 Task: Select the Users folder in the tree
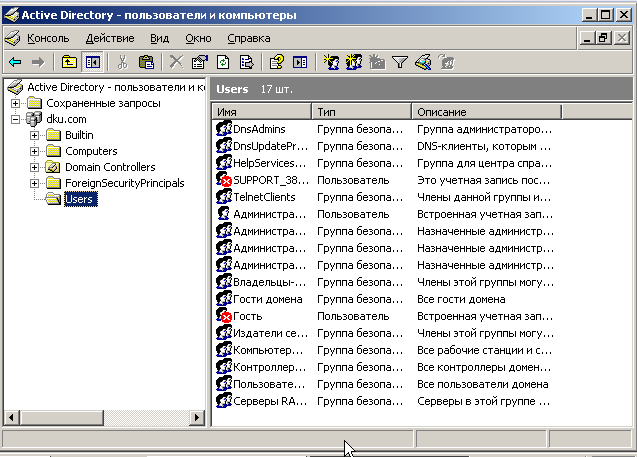tap(79, 199)
